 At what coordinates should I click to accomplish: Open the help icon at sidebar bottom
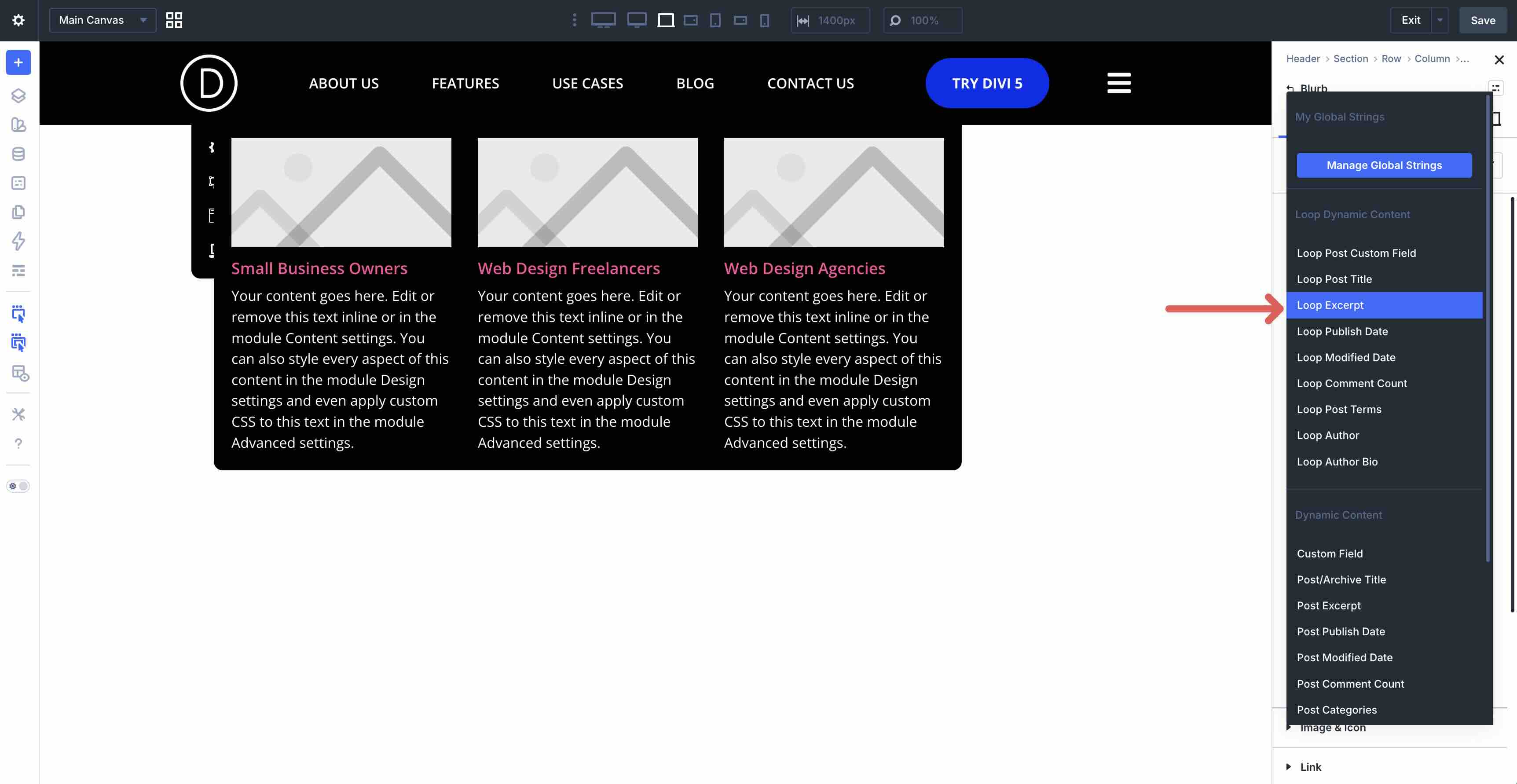[18, 443]
